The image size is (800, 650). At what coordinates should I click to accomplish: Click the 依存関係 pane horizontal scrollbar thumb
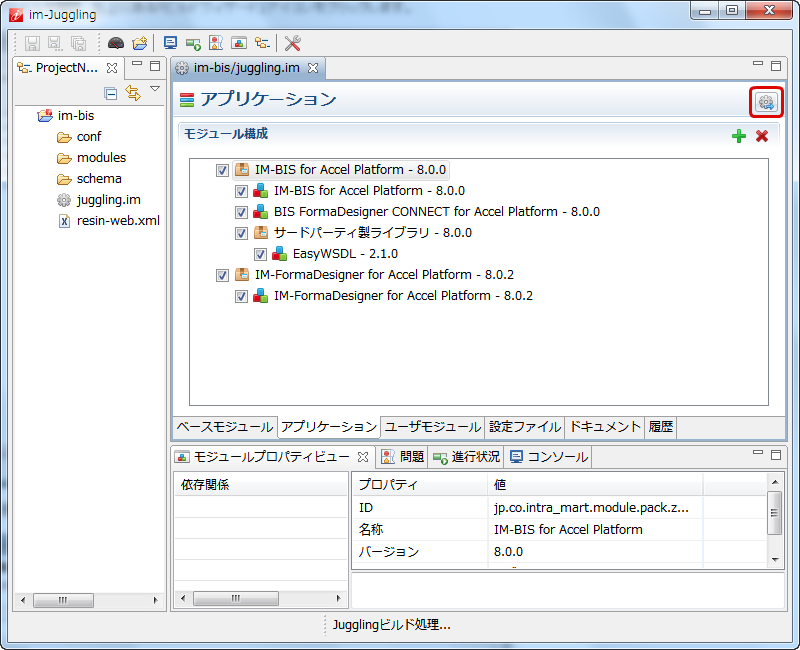pyautogui.click(x=236, y=598)
